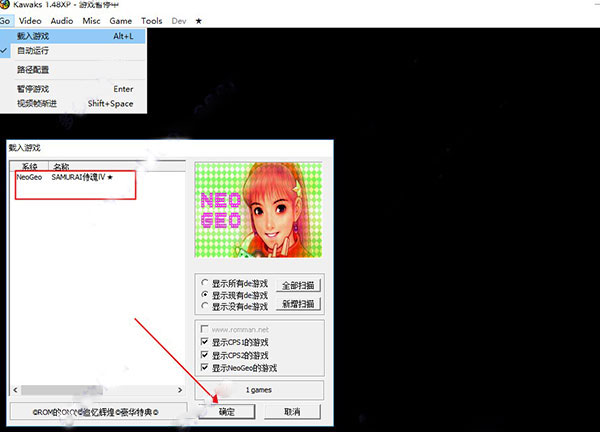Toggle 显示NeoGeo的游戏 checkbox
This screenshot has width=600, height=432.
[205, 368]
